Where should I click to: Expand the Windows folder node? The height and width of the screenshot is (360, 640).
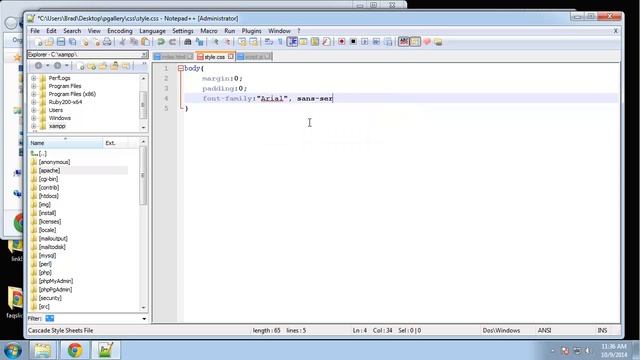click(34, 118)
